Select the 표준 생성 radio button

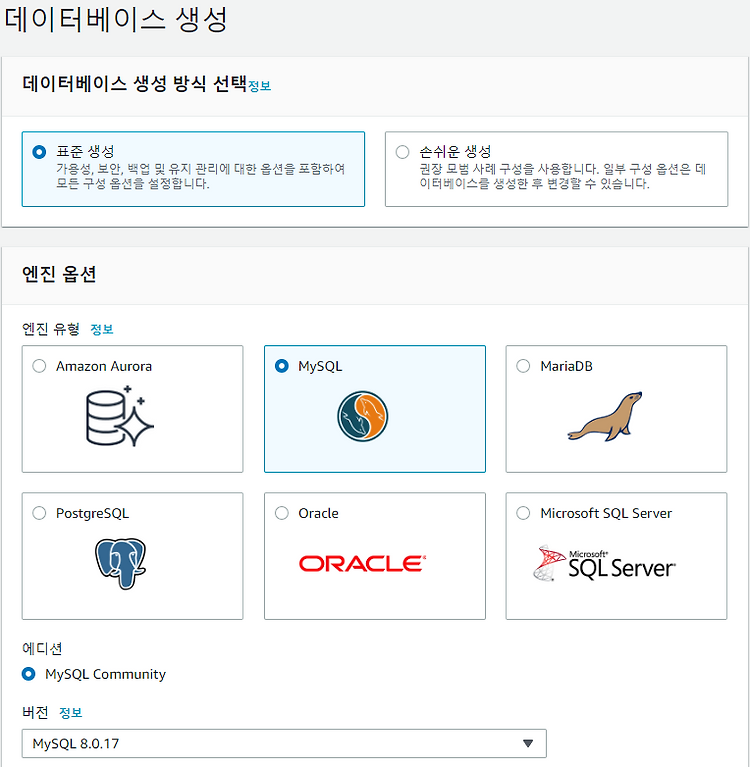[x=39, y=152]
